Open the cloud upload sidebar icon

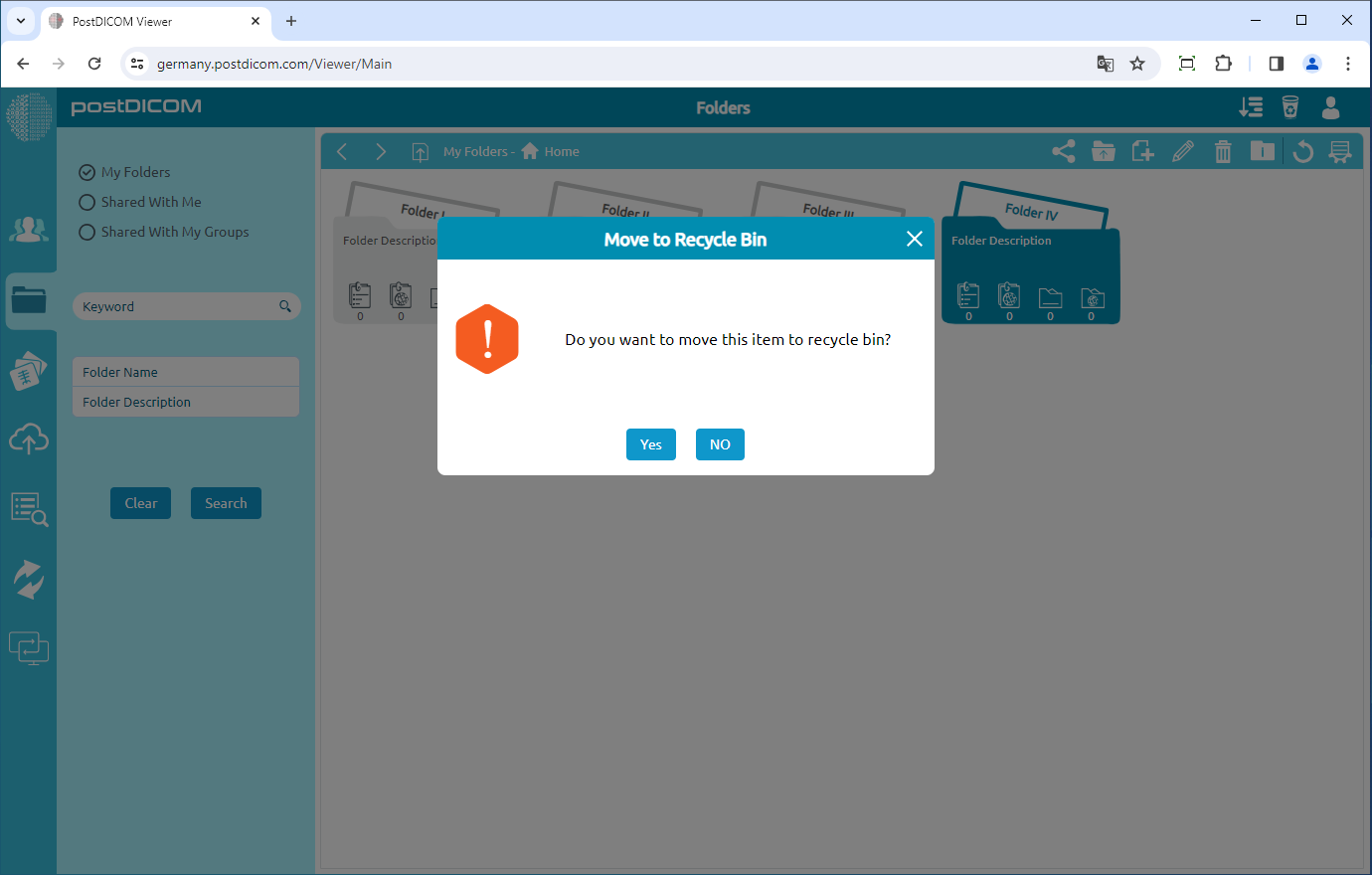point(29,438)
